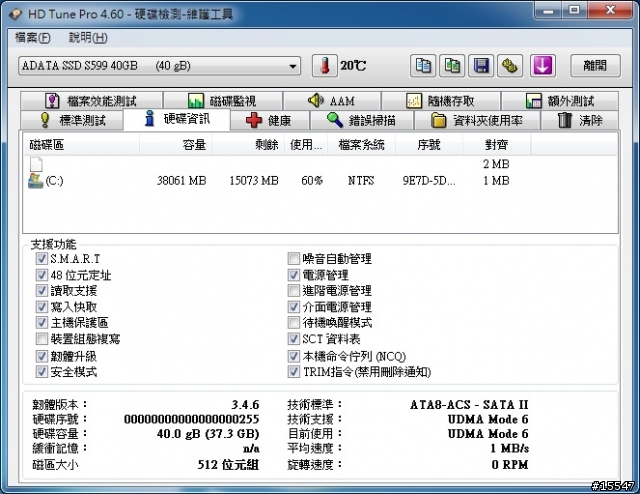Click the 2 MB alignment value
This screenshot has height=494, width=640.
coord(496,164)
